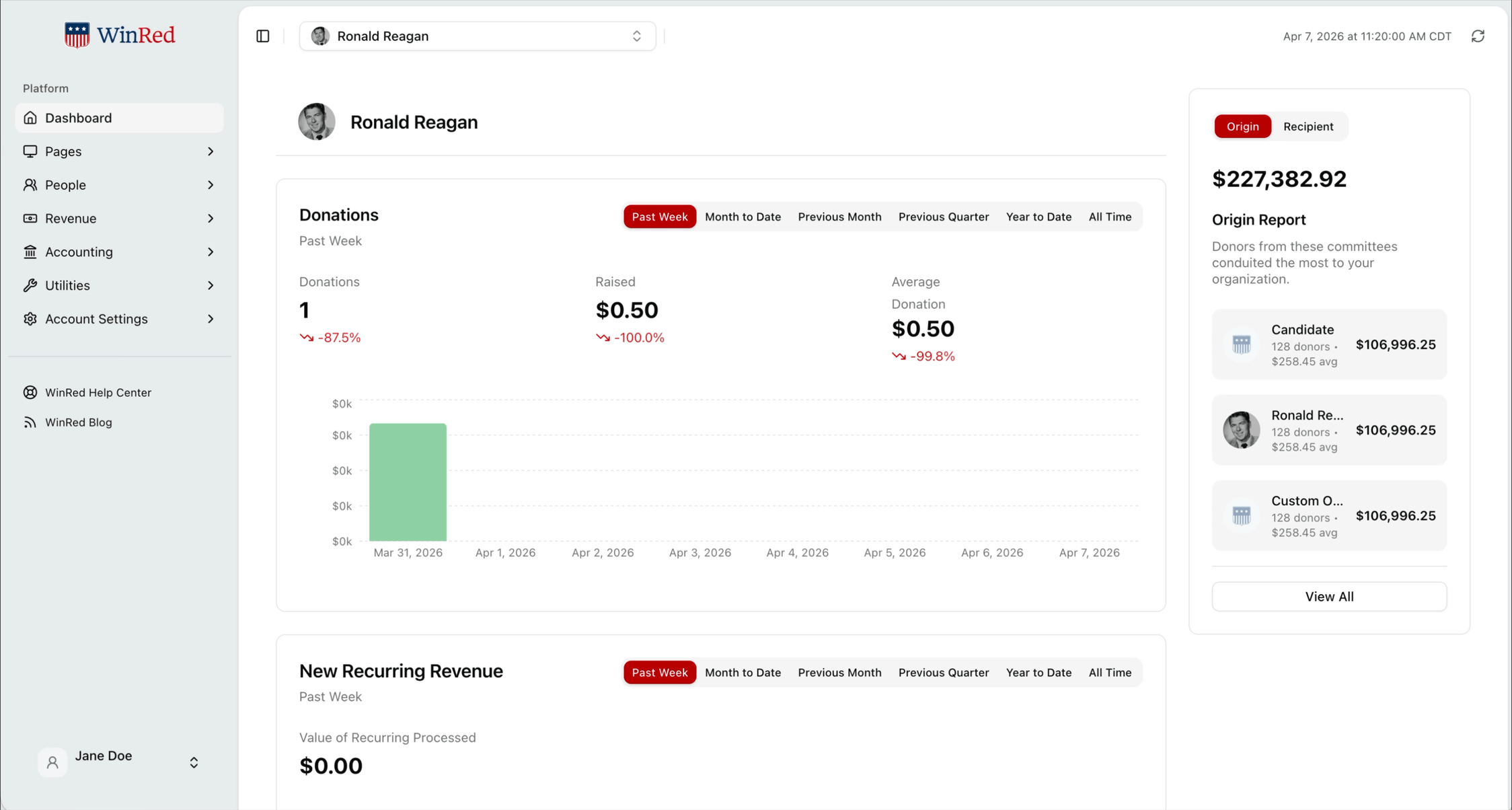
Task: Select Previous Quarter in Donations
Action: click(944, 217)
